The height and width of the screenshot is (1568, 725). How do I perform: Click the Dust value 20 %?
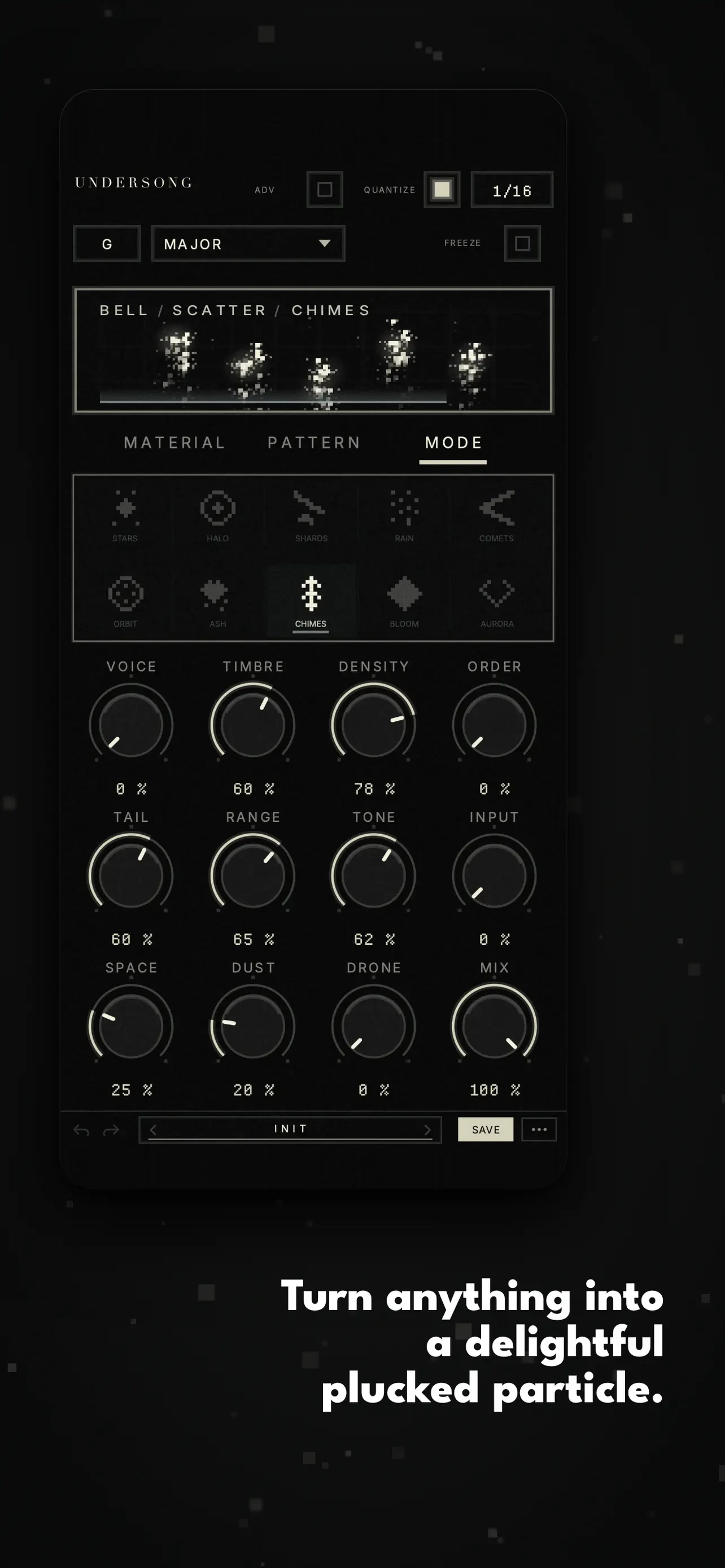[x=254, y=1090]
